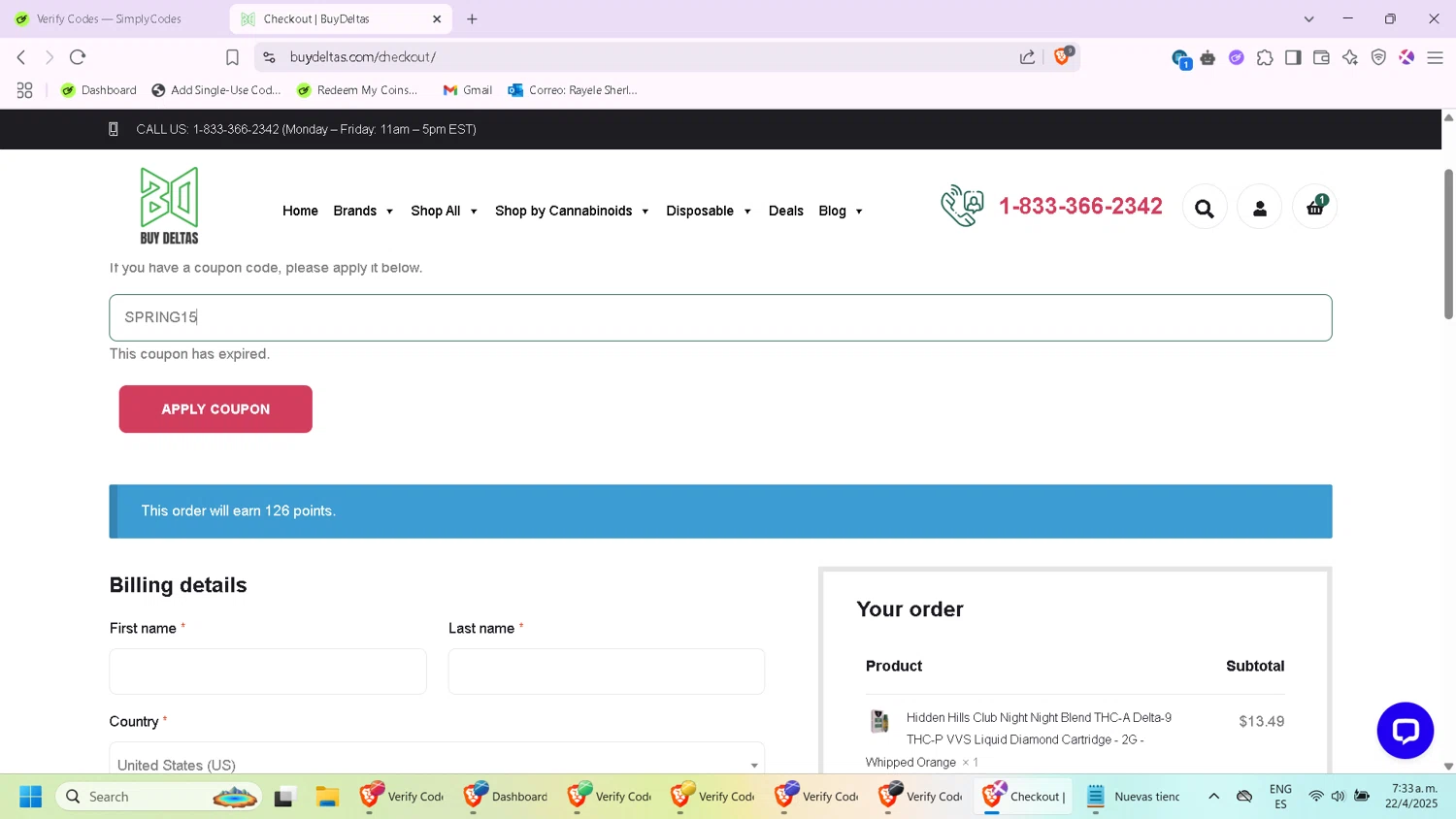Click the Buy Deltas logo
Viewport: 1456px width, 819px height.
click(170, 206)
